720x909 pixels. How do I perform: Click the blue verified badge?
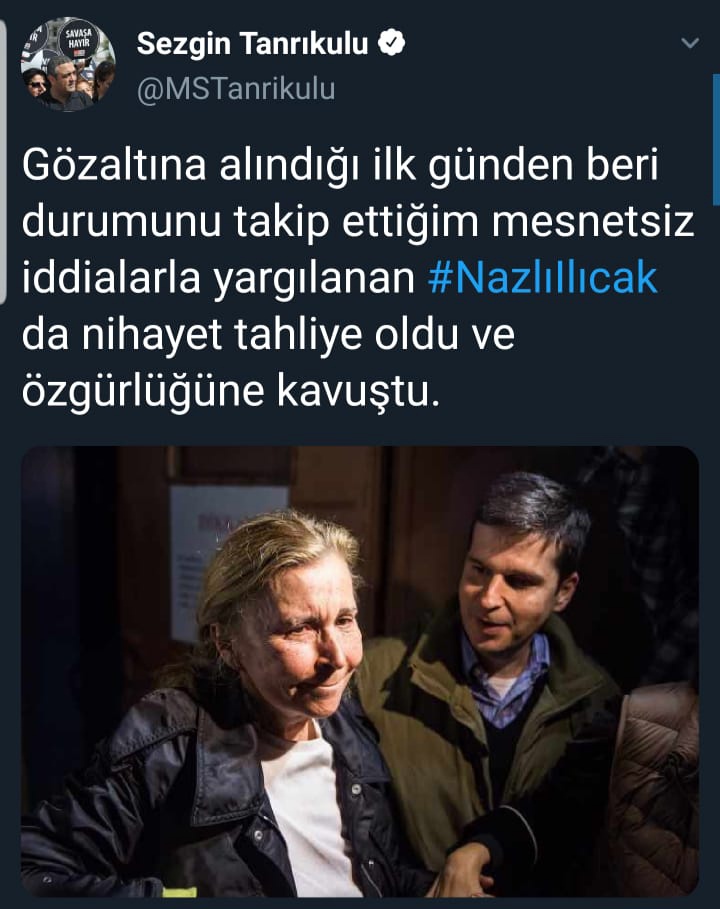391,43
